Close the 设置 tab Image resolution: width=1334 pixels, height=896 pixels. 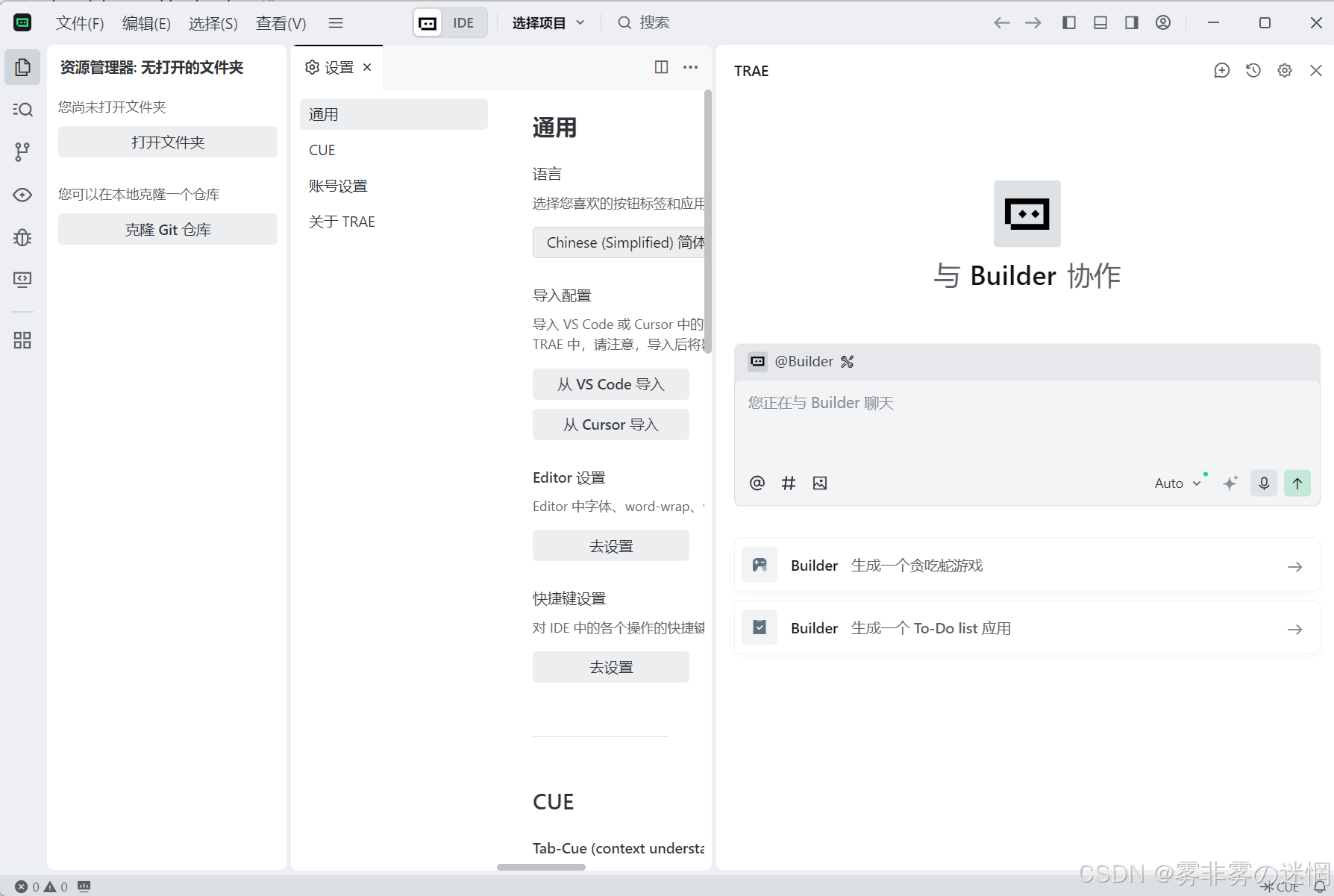(367, 67)
